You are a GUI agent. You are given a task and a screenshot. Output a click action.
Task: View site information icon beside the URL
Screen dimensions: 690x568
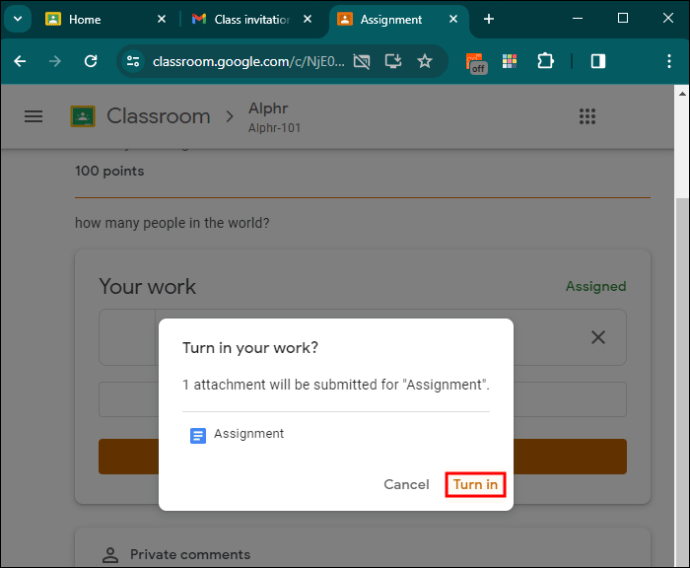[133, 61]
